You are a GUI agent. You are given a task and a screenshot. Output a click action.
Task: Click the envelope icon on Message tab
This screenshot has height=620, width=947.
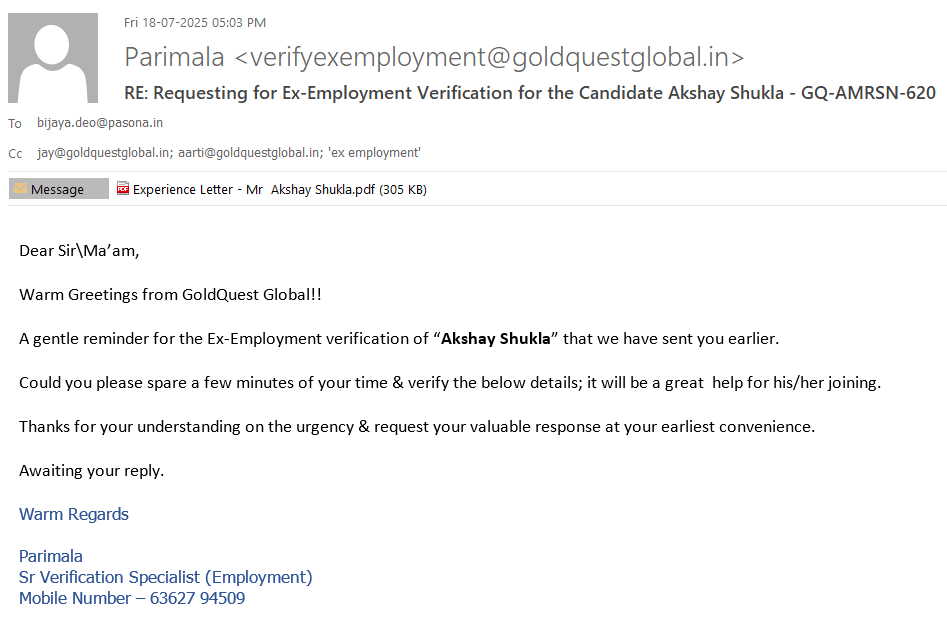point(20,189)
